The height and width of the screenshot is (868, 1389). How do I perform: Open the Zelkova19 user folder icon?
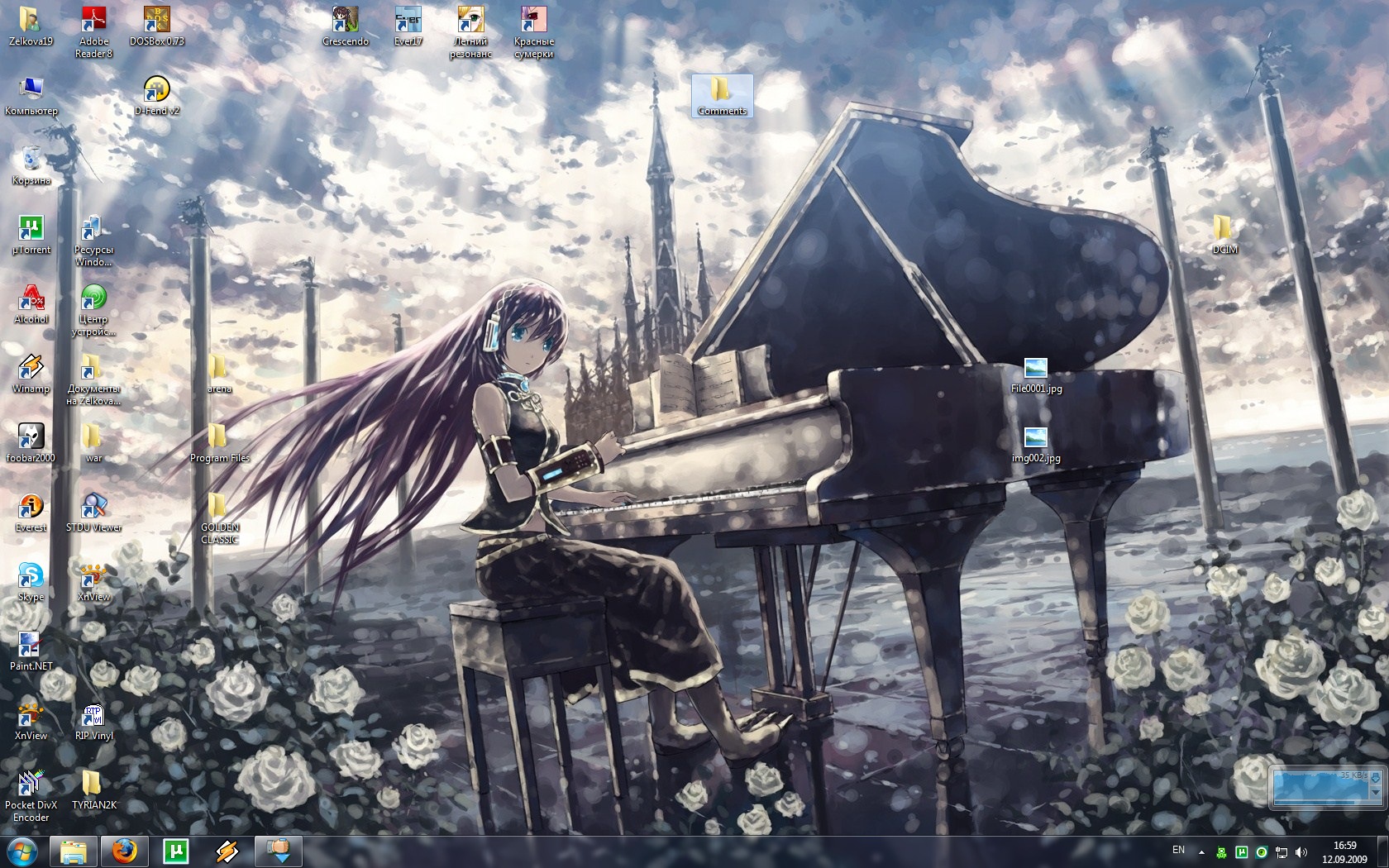(x=31, y=26)
